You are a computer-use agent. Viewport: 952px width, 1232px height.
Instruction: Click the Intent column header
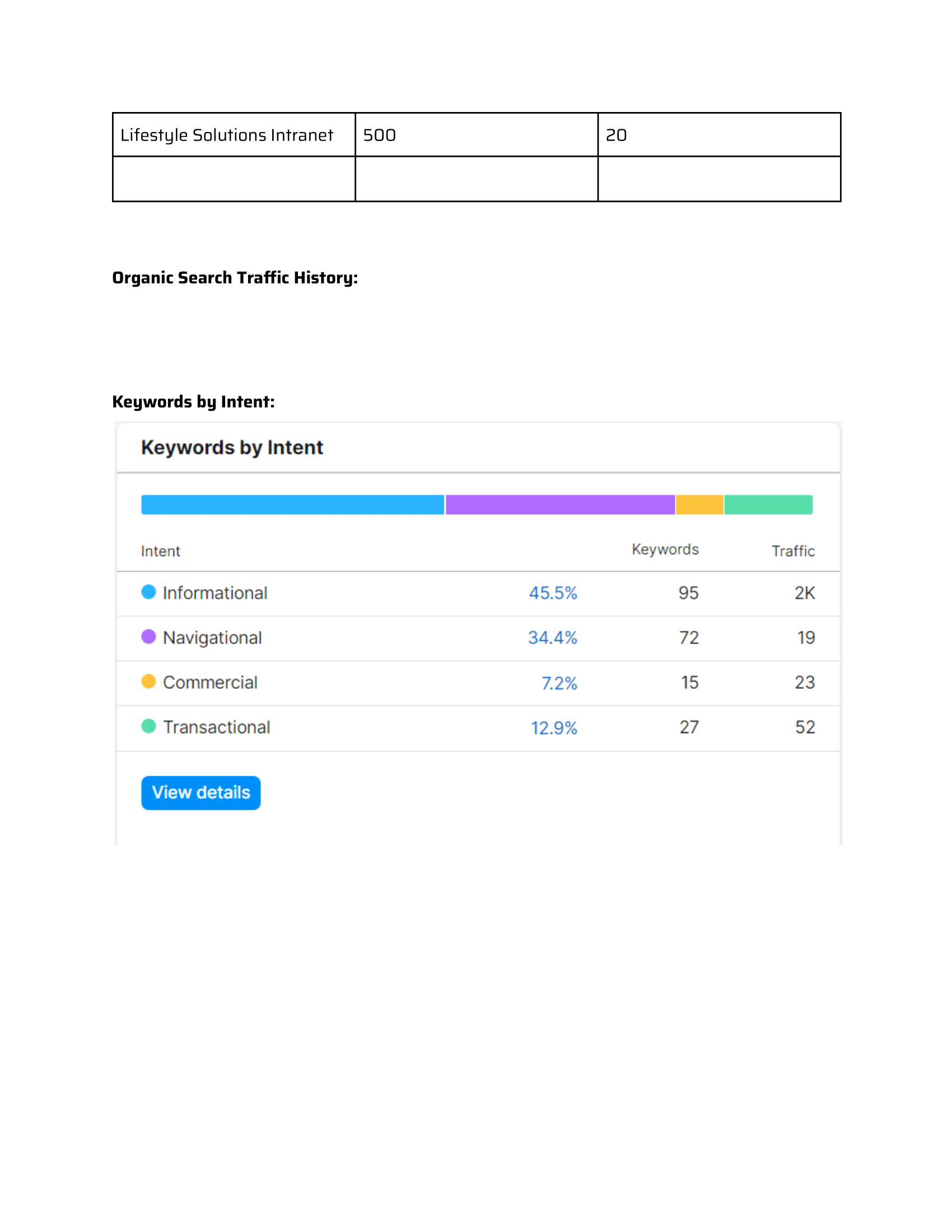[x=161, y=551]
